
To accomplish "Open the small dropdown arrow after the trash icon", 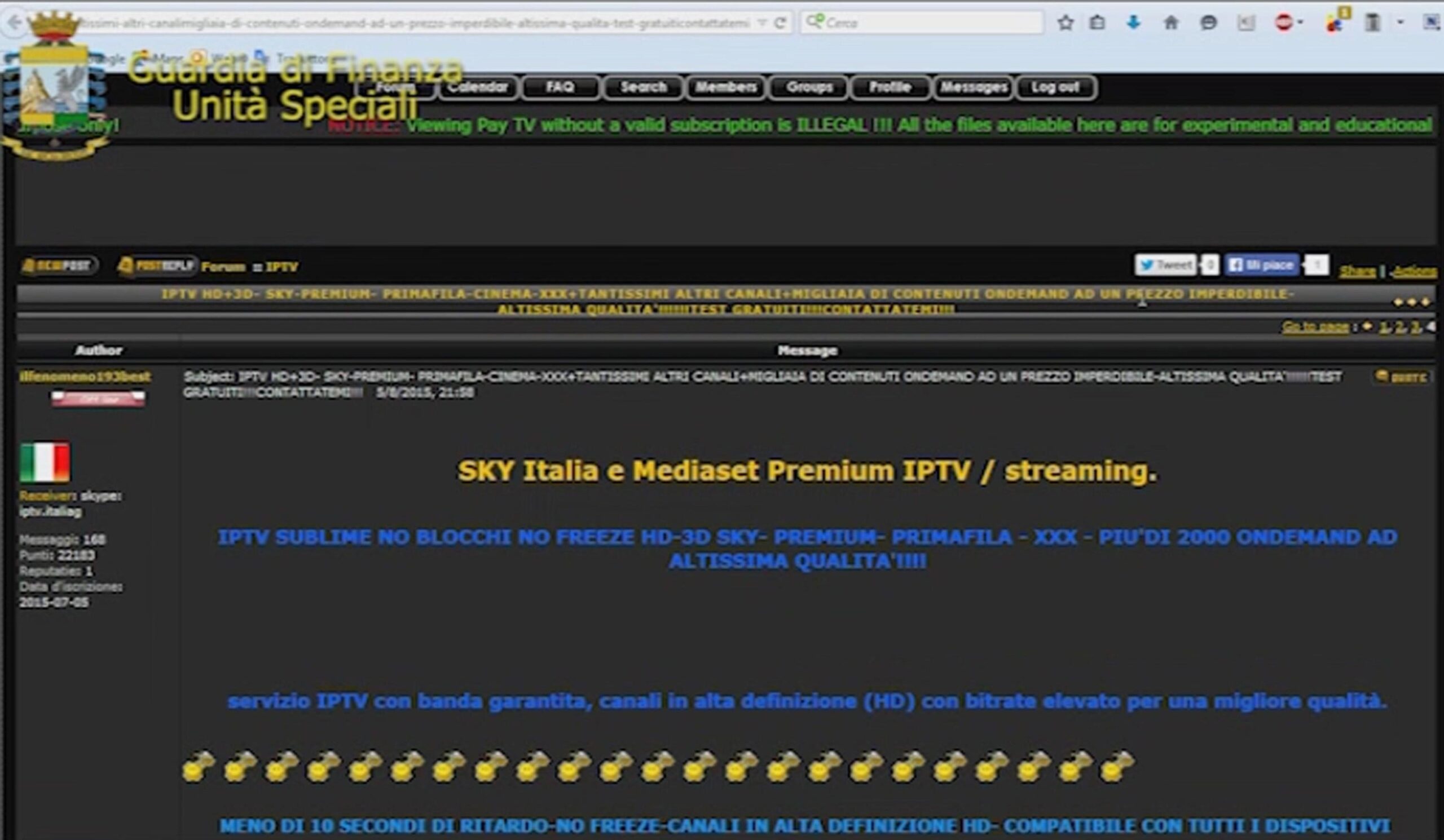I will pyautogui.click(x=1401, y=23).
